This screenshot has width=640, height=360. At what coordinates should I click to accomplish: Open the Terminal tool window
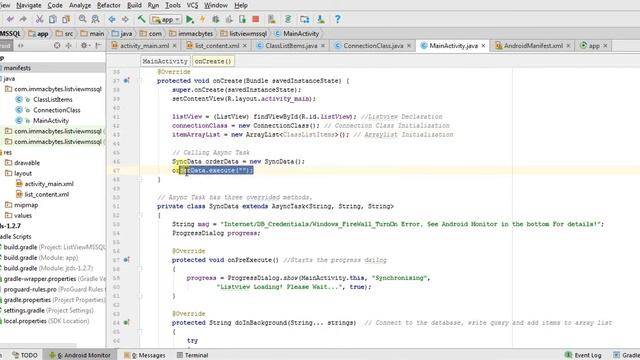(x=192, y=355)
